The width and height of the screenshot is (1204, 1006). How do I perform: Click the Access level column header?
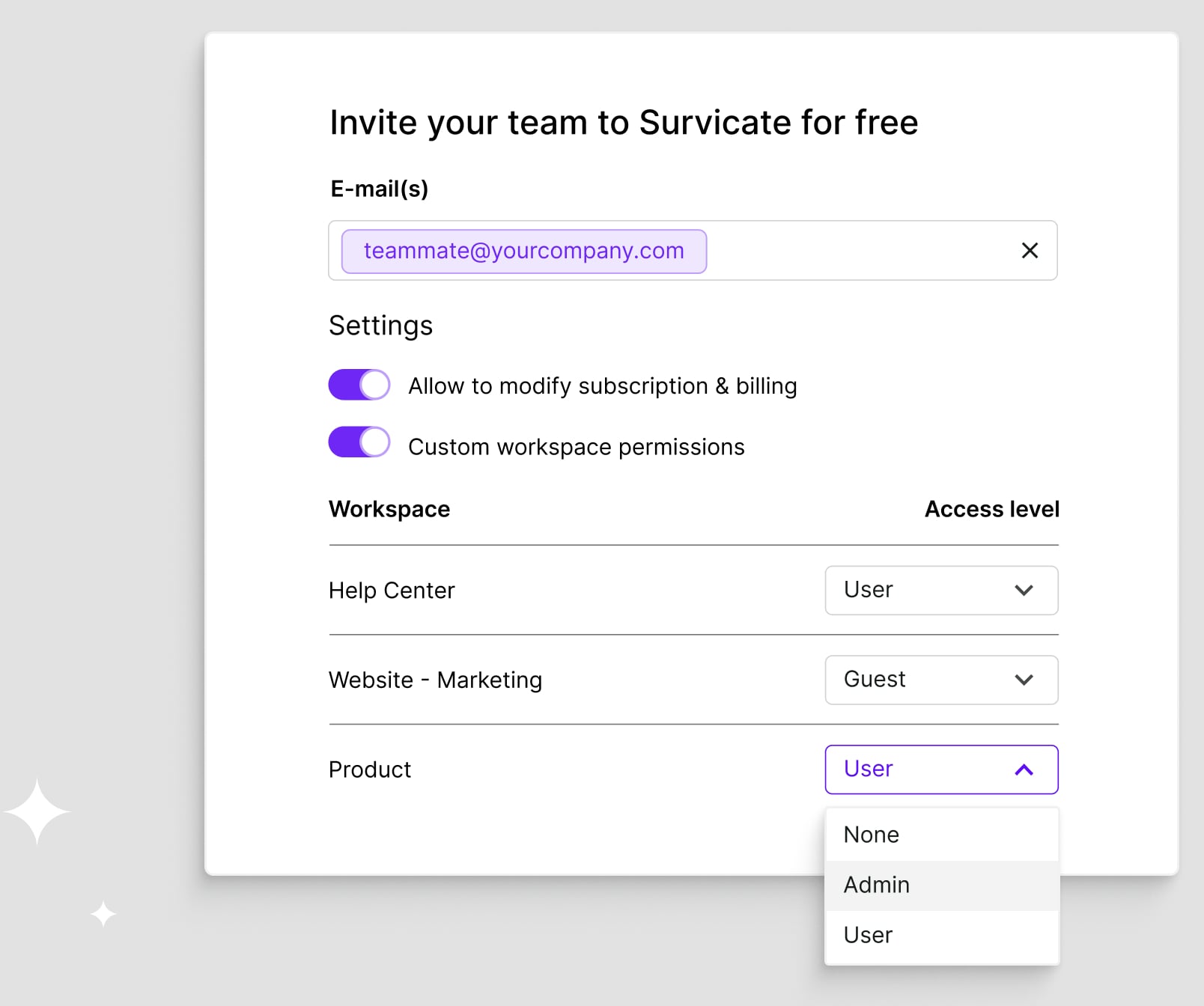point(992,509)
